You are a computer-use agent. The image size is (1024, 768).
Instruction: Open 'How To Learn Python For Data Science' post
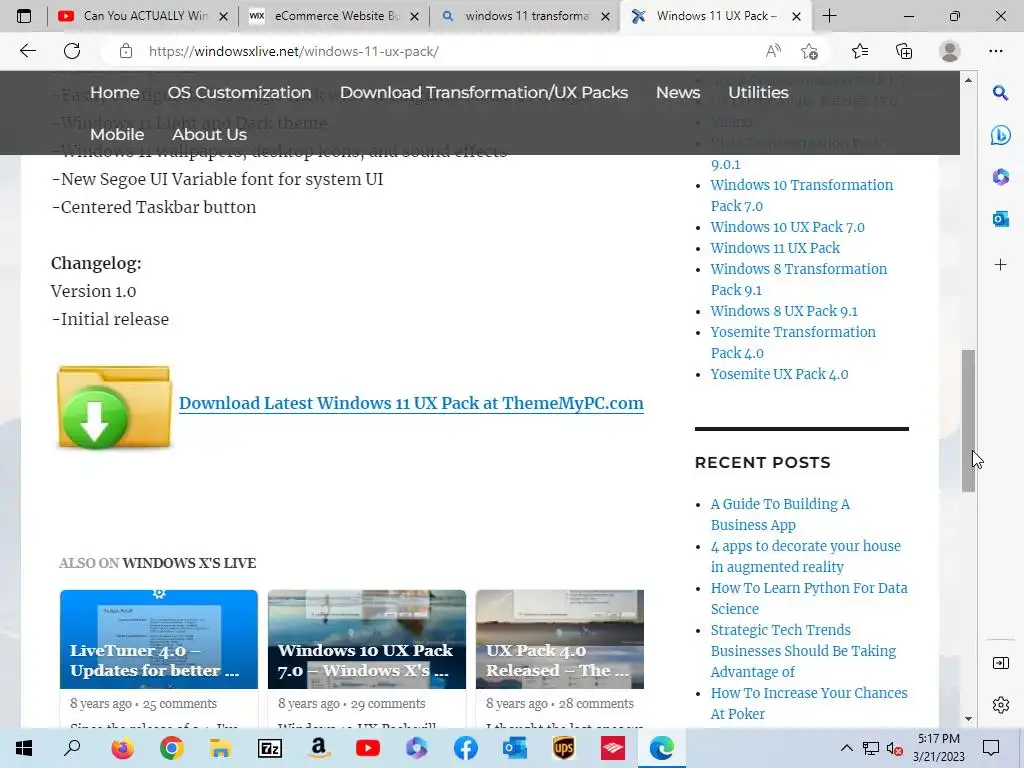[808, 598]
